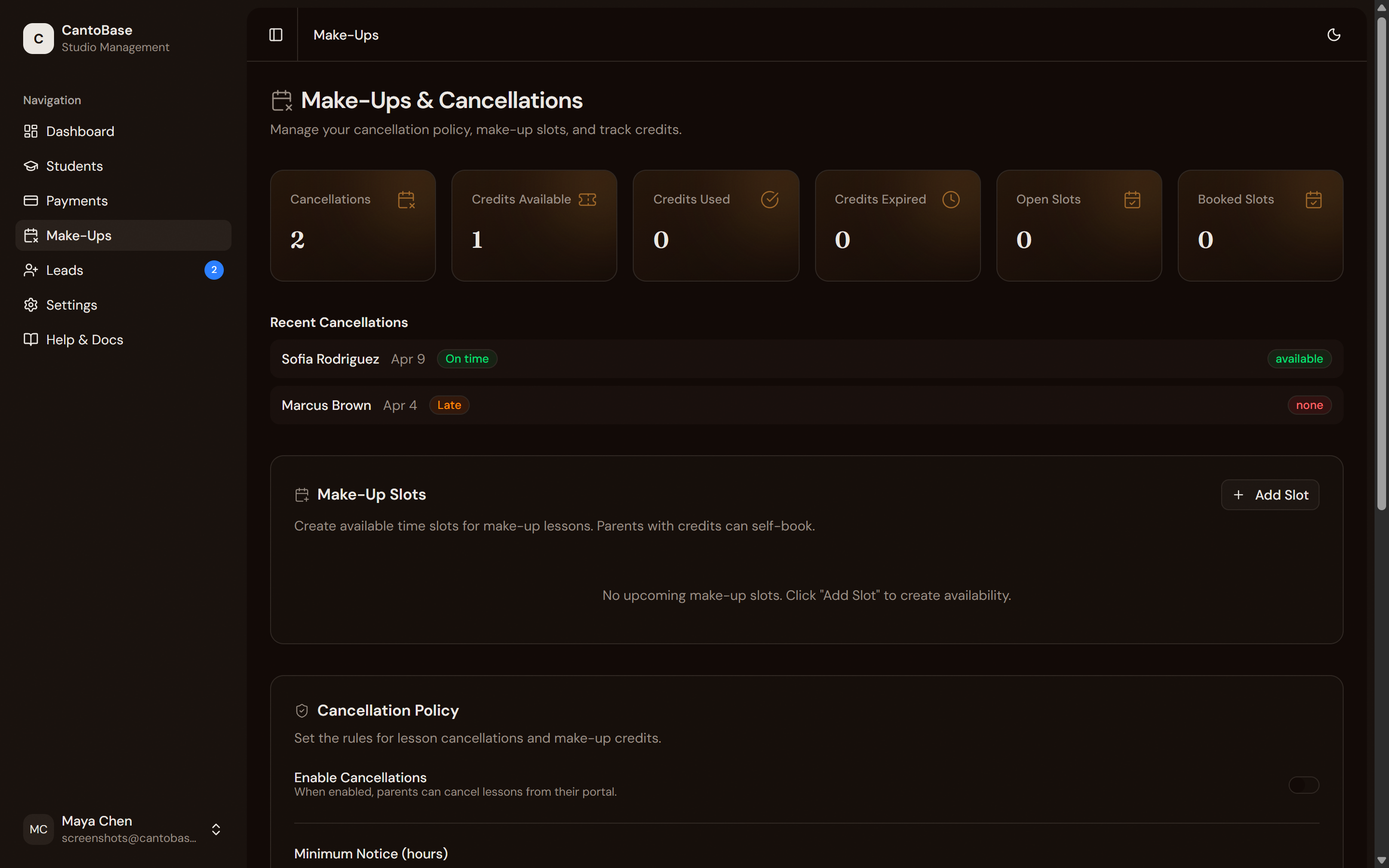This screenshot has width=1389, height=868.
Task: Click the none credit badge
Action: [x=1309, y=405]
